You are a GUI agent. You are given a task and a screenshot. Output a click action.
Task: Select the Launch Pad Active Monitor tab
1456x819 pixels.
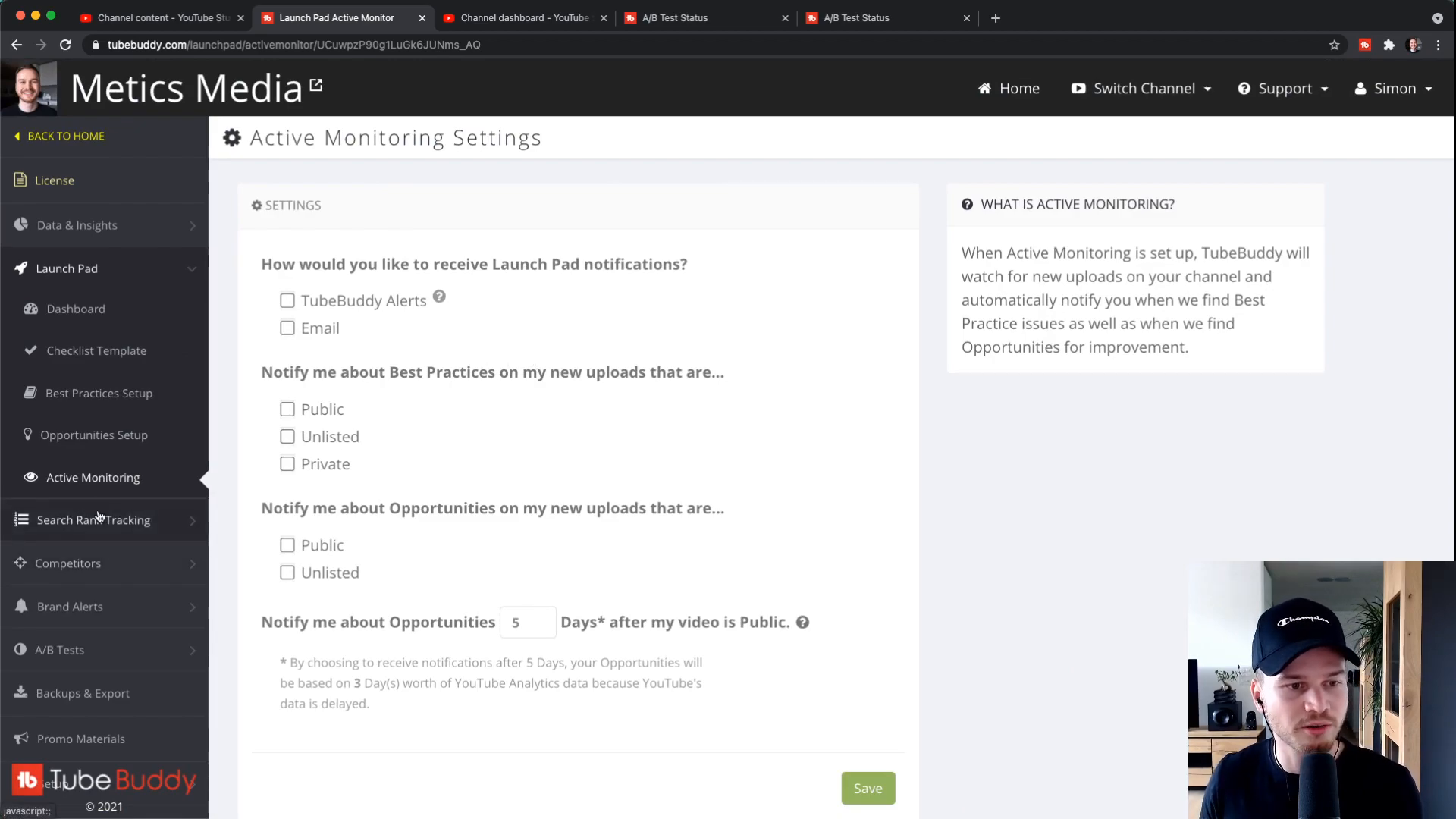pyautogui.click(x=343, y=17)
